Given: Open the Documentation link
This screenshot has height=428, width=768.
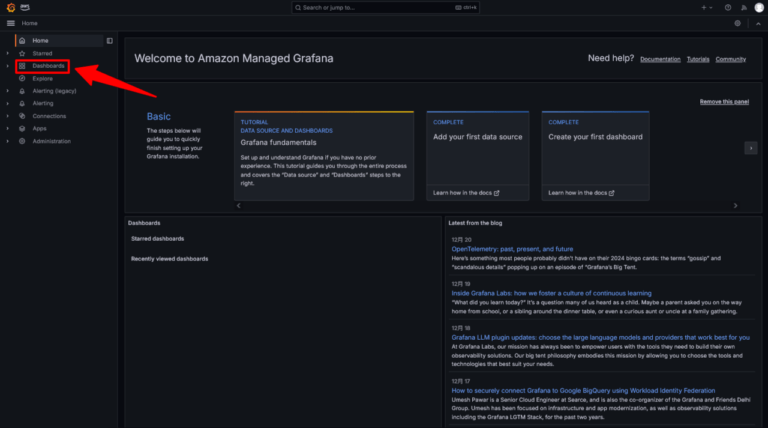Looking at the screenshot, I should click(660, 59).
